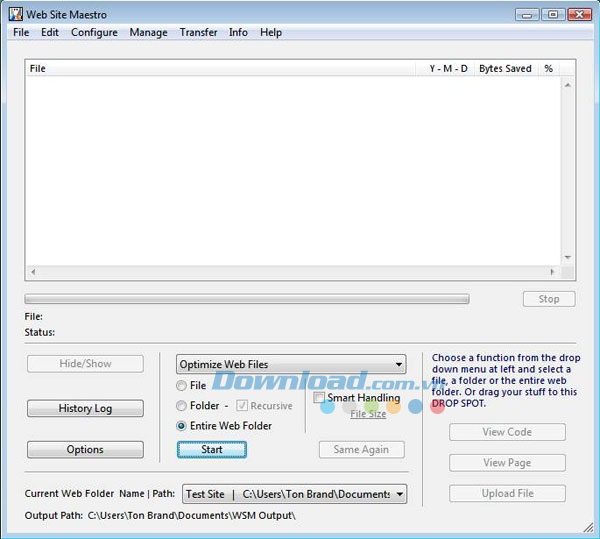
Task: Click the file list scroll up arrow
Action: (568, 85)
